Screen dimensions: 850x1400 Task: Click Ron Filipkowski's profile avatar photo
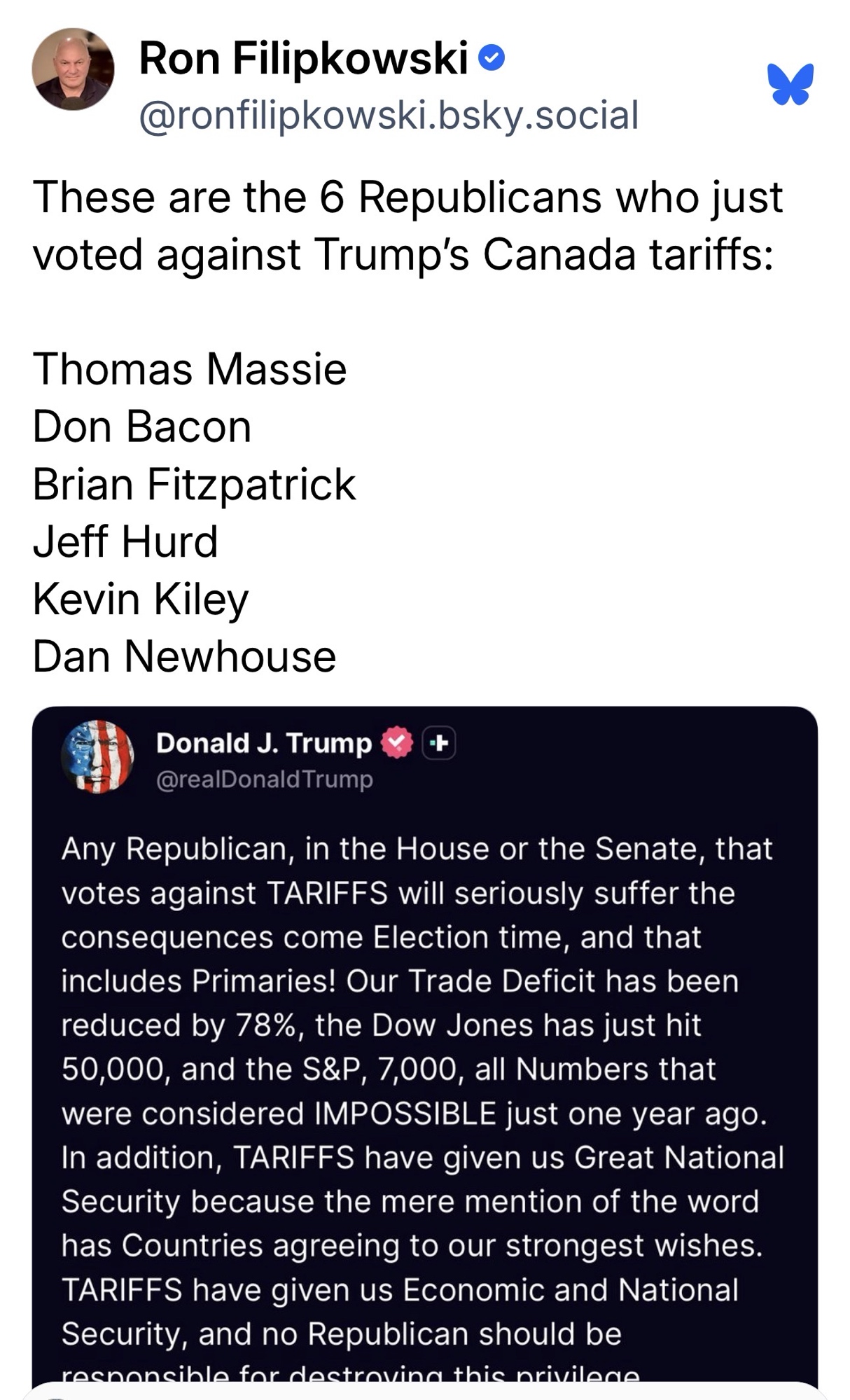tap(73, 69)
